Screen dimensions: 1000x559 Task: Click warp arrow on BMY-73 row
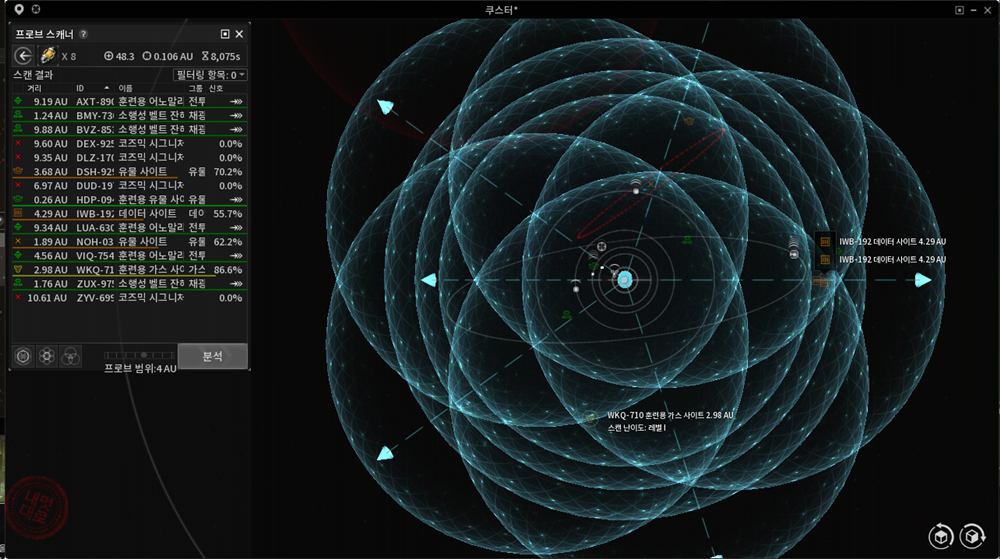[x=237, y=115]
